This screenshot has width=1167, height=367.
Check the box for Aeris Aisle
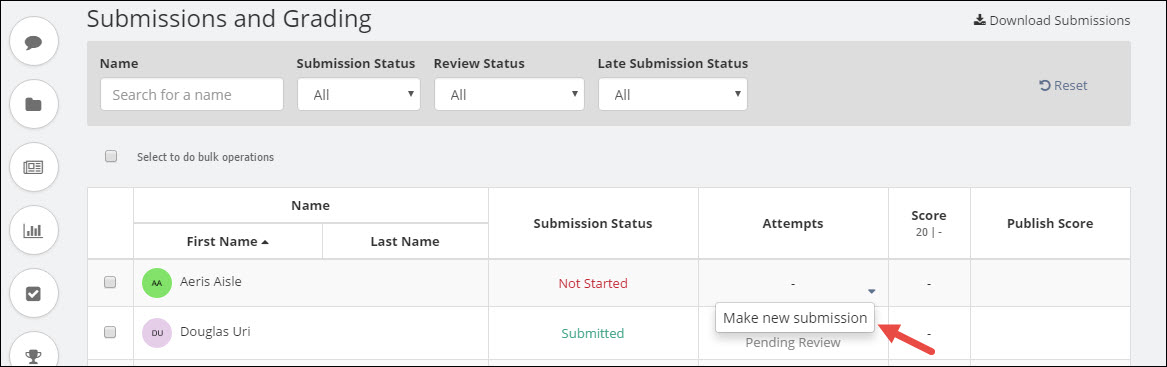tap(110, 282)
